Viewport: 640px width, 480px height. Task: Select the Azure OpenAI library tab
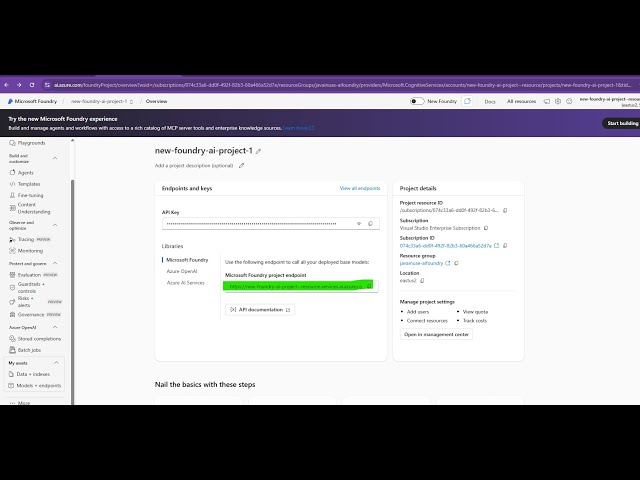pyautogui.click(x=182, y=271)
